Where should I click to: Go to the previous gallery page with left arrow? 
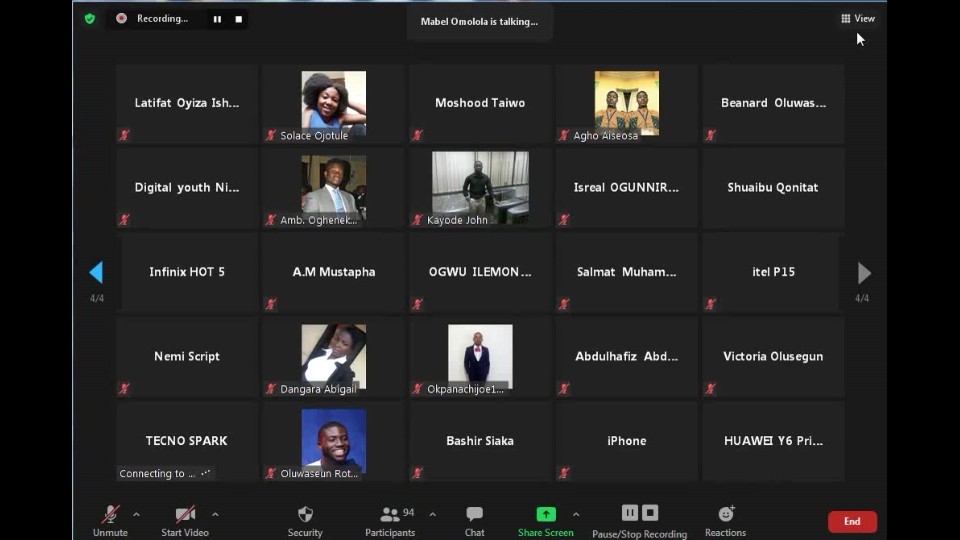pos(96,272)
